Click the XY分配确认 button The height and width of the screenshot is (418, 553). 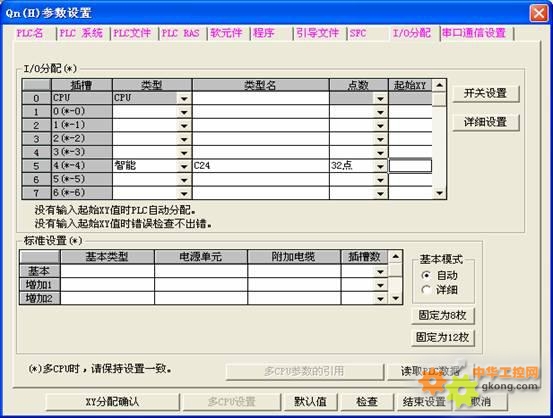click(x=113, y=402)
